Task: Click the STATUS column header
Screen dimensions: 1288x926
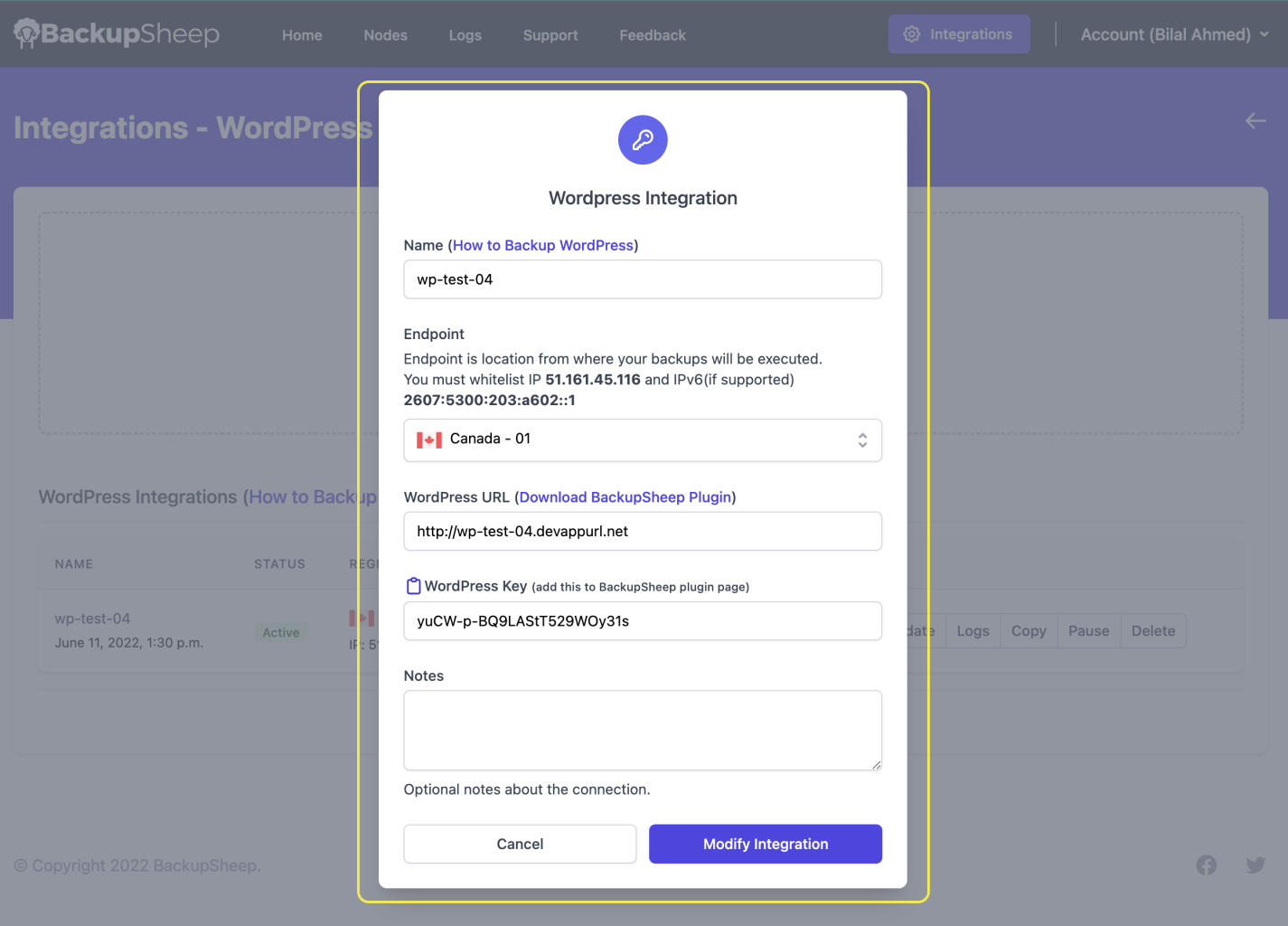Action: 279,564
